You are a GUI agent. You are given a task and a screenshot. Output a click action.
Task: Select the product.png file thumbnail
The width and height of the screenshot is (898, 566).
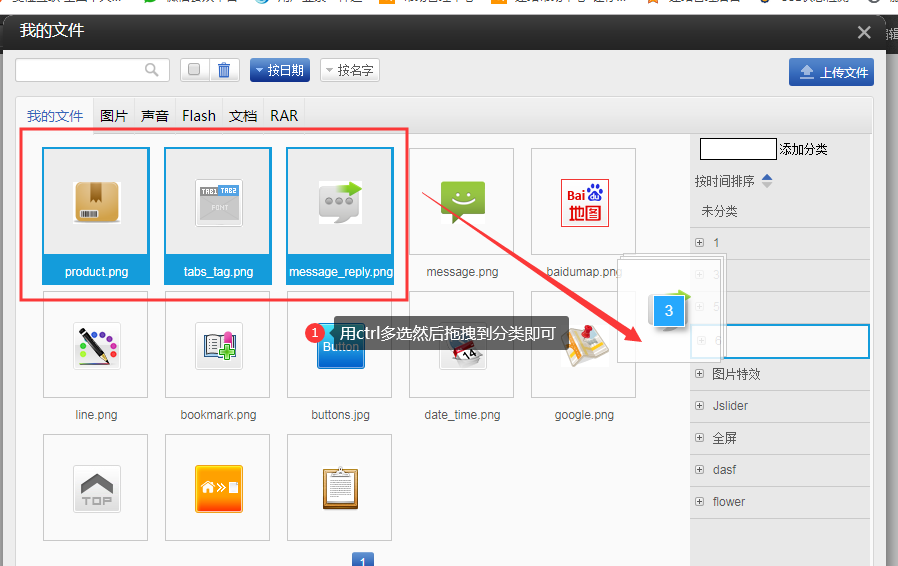click(96, 203)
